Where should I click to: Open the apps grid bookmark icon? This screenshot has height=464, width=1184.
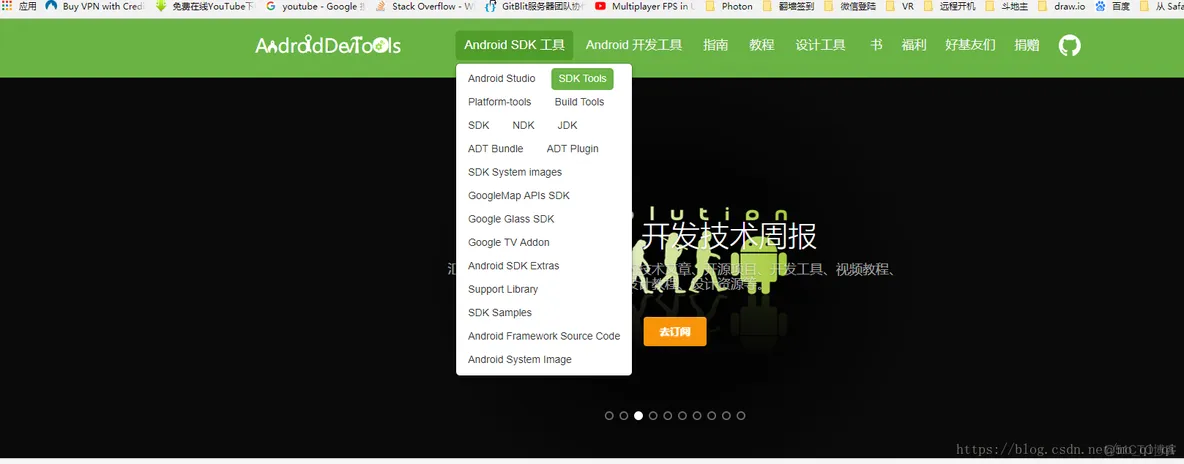coord(8,6)
